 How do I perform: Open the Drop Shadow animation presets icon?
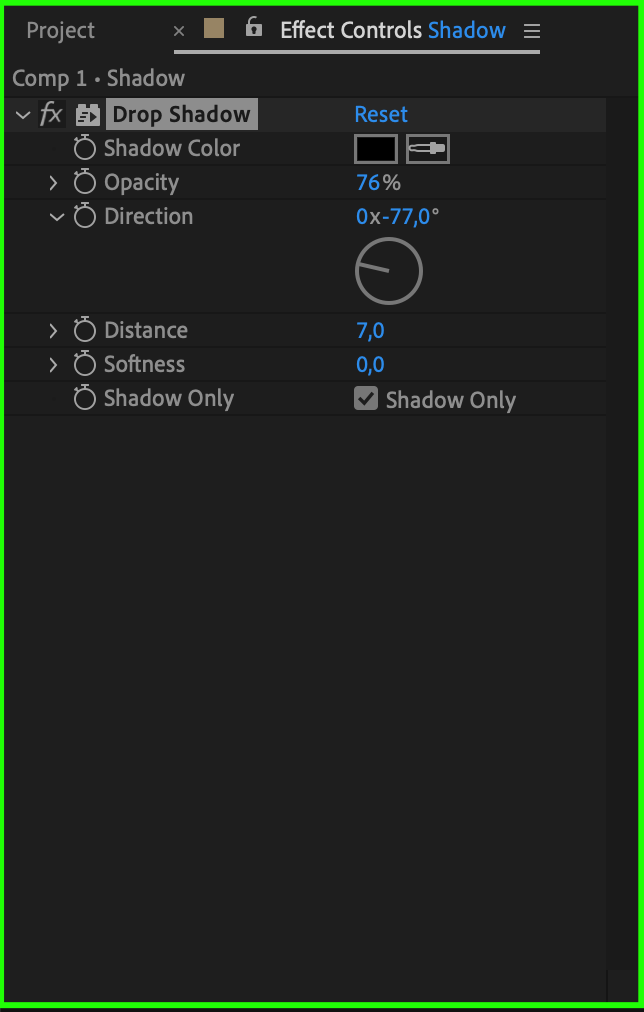coord(88,115)
